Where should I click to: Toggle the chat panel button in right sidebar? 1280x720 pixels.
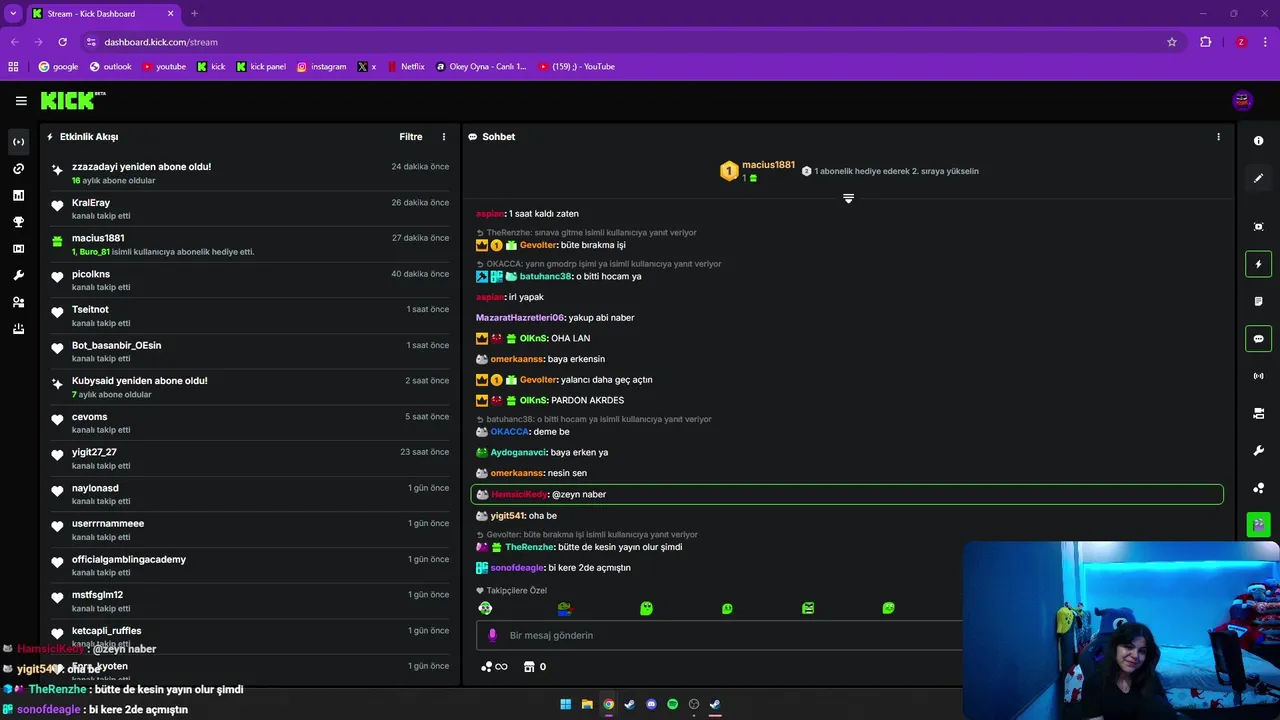point(1258,339)
